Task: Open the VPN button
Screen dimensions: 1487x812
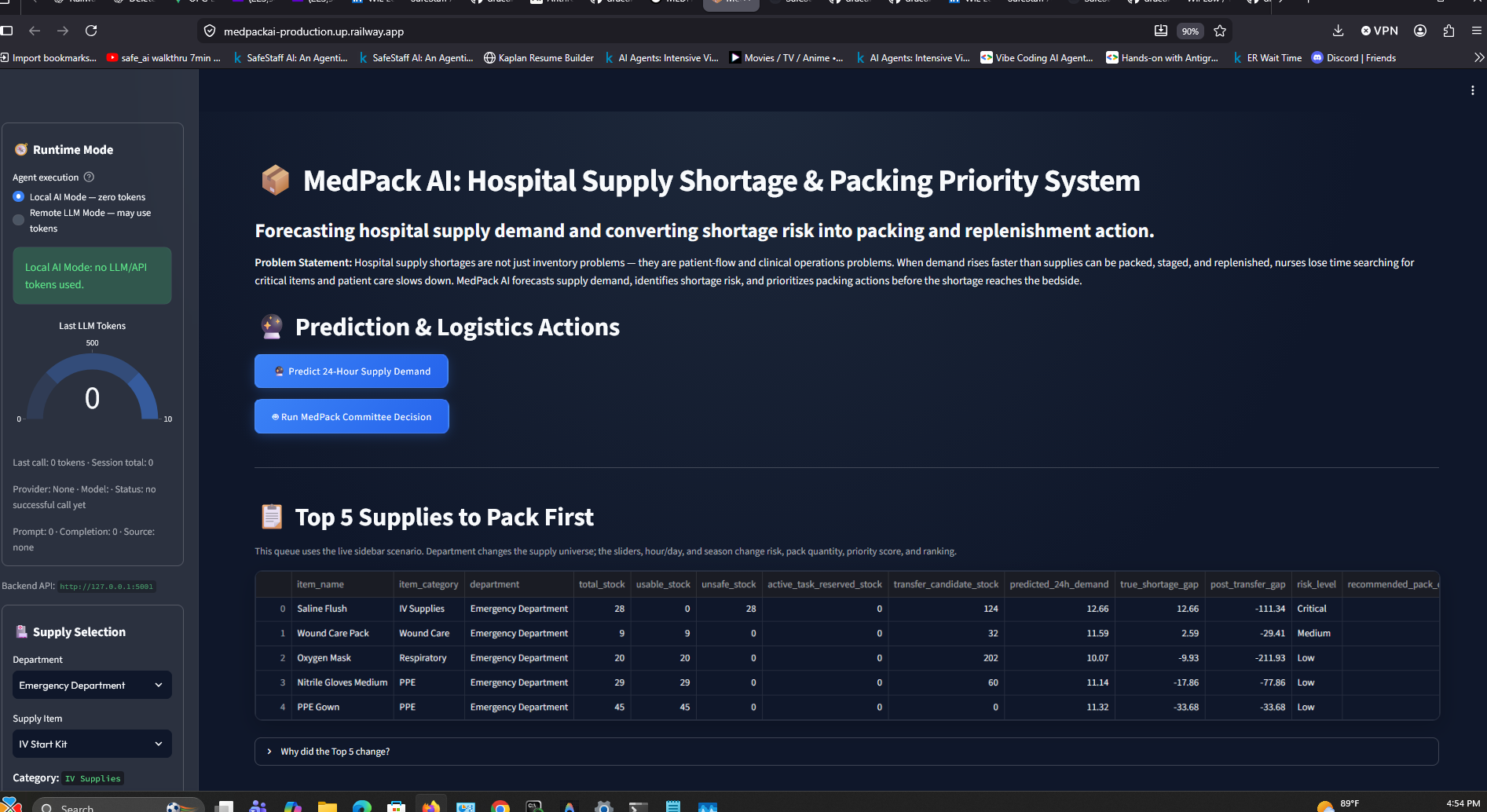Action: click(x=1379, y=31)
